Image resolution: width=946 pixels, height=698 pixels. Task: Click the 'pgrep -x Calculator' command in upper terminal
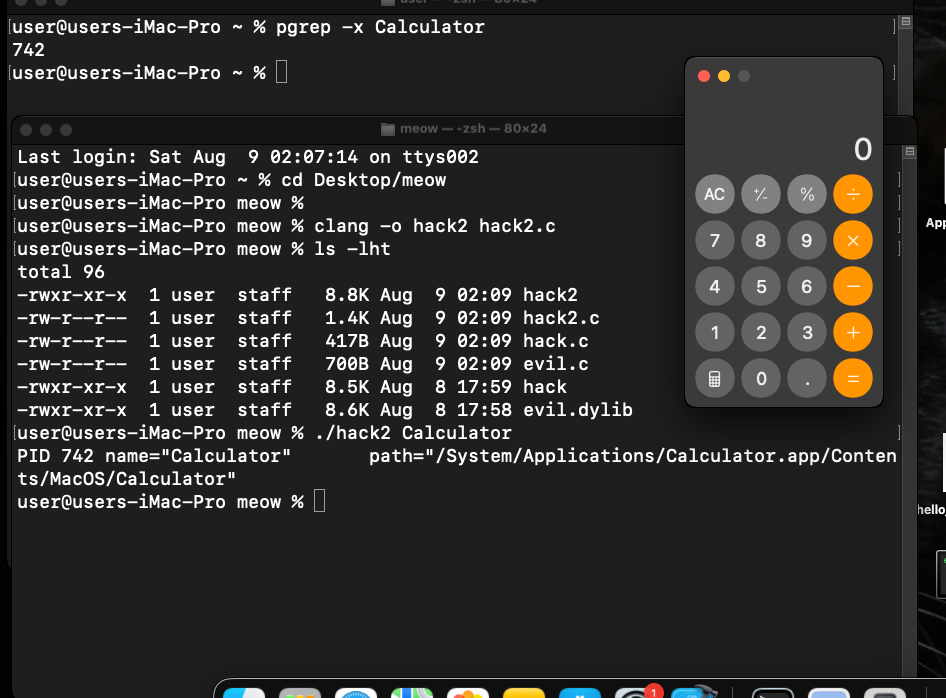coord(380,27)
